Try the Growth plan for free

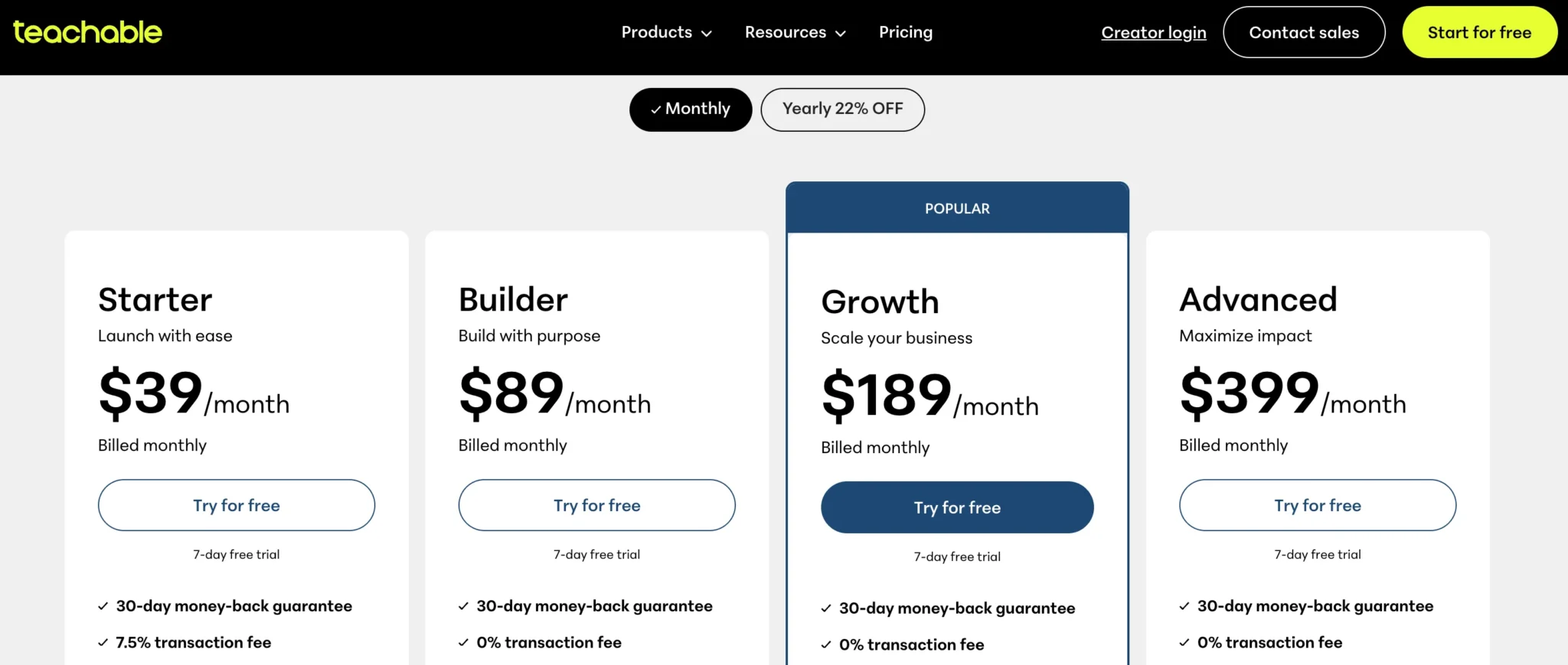[956, 507]
